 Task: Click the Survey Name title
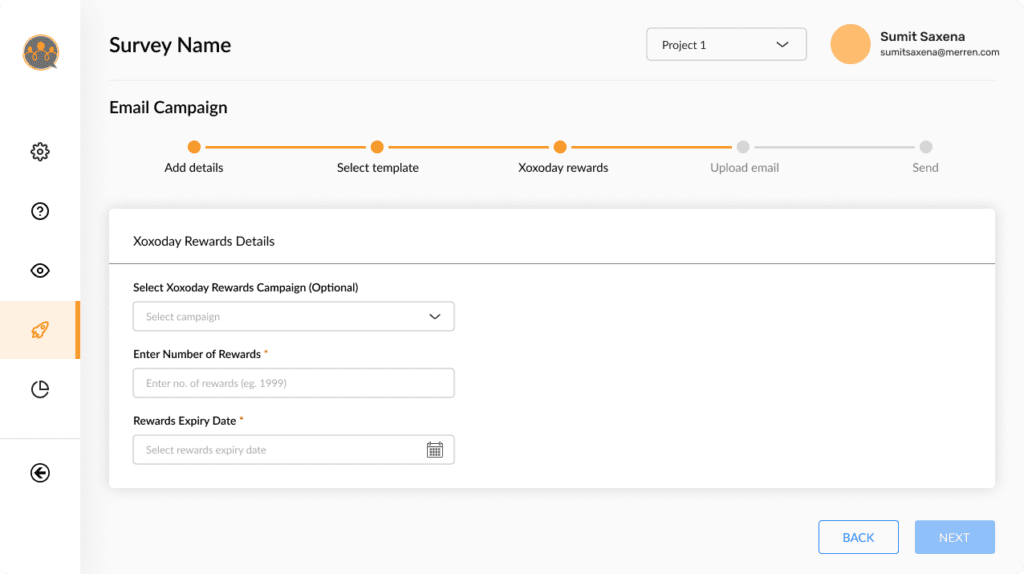click(170, 45)
